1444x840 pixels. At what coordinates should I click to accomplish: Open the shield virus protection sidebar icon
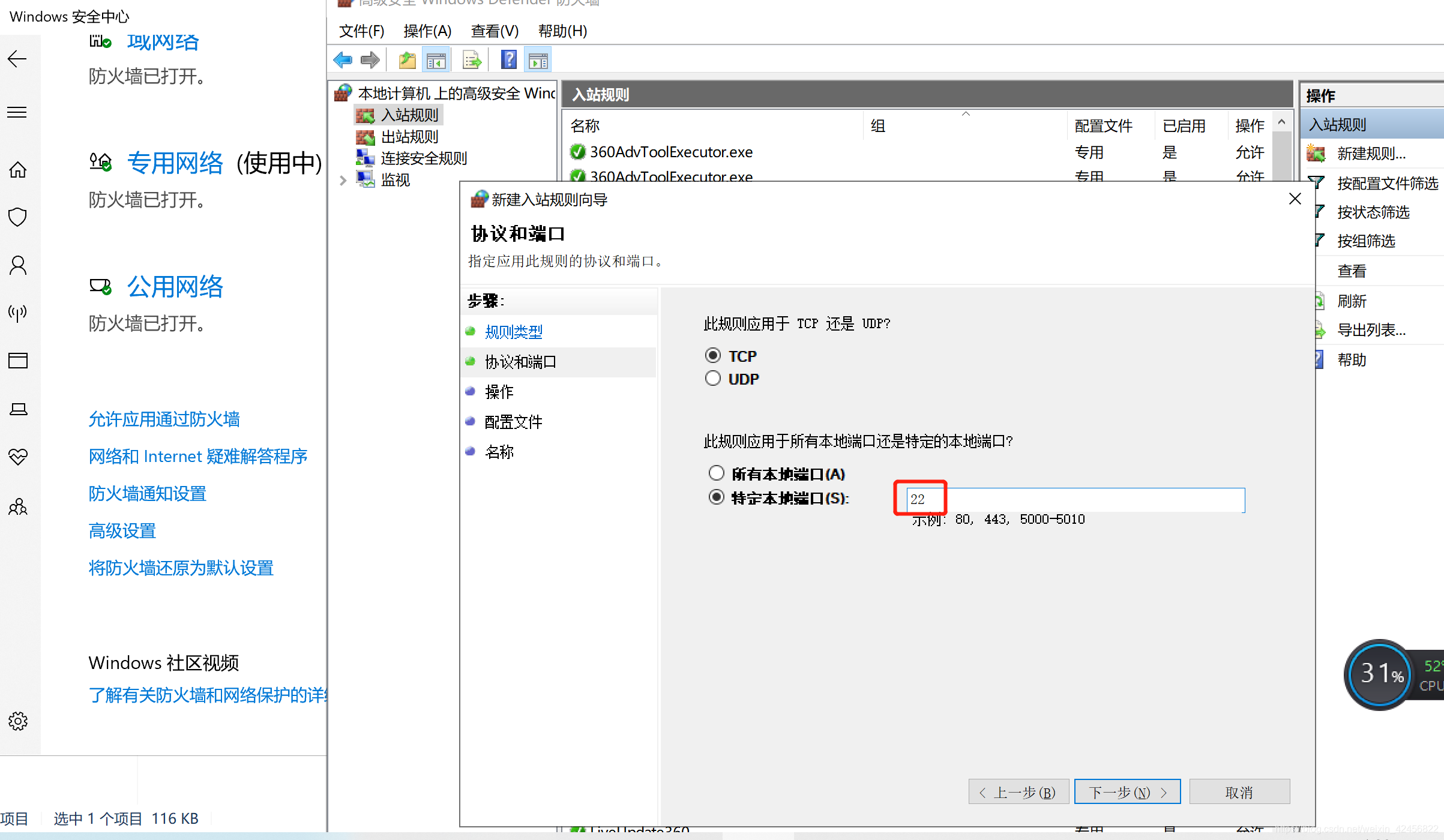pyautogui.click(x=18, y=217)
